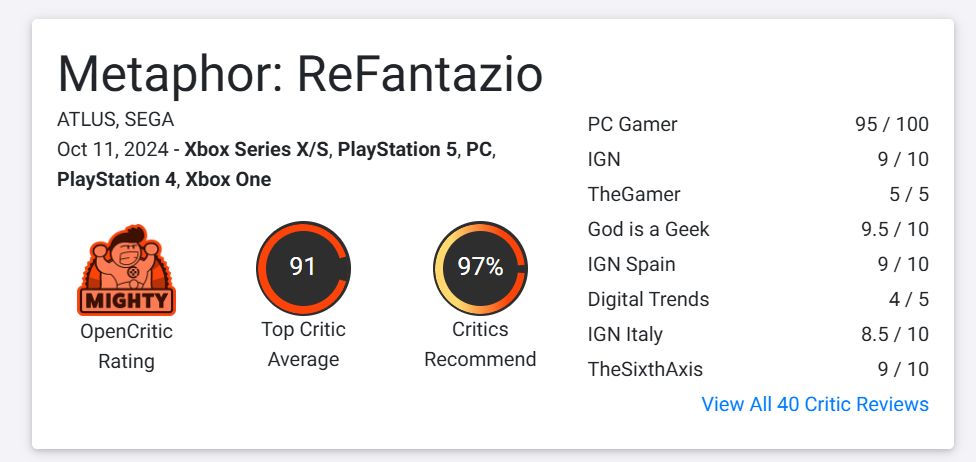Click the PC Gamer 95 / 100 score
Screen dimensions: 976x462
tap(892, 125)
